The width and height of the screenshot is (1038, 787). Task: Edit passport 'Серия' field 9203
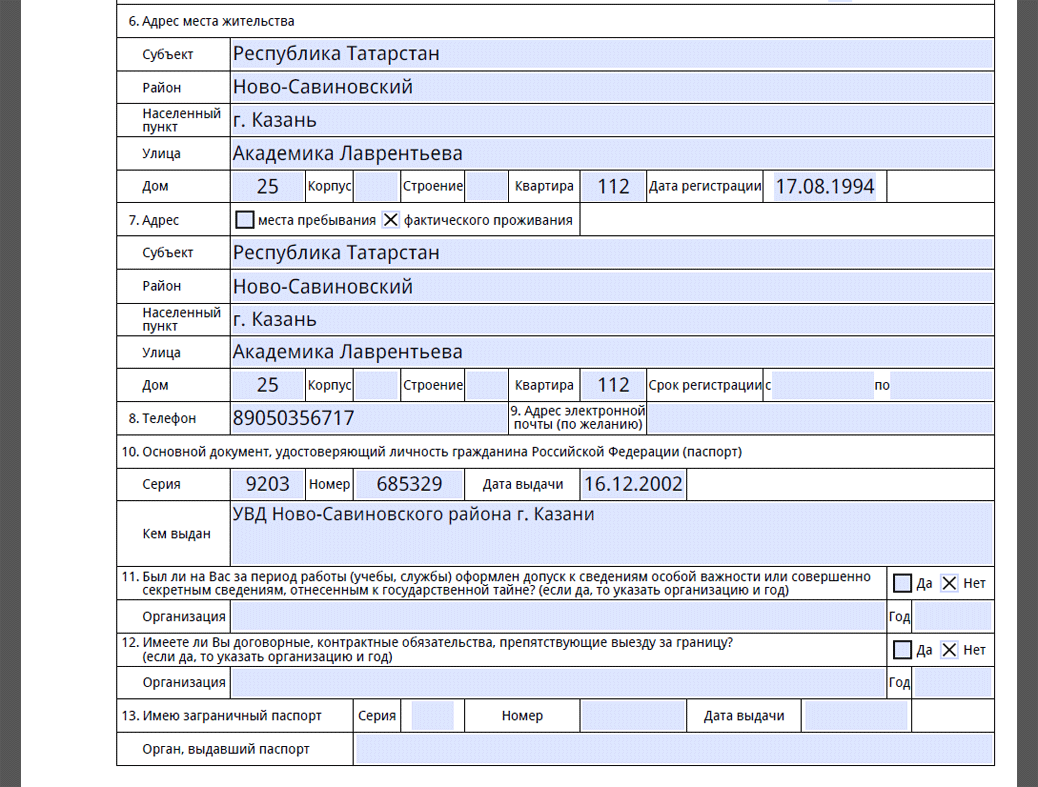(x=267, y=485)
